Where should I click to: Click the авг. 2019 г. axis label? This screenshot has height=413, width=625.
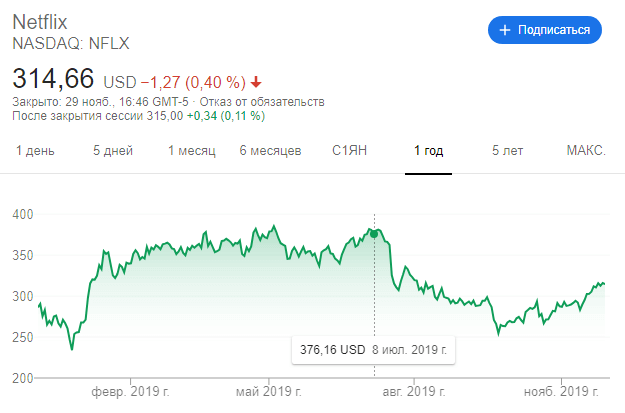[414, 392]
